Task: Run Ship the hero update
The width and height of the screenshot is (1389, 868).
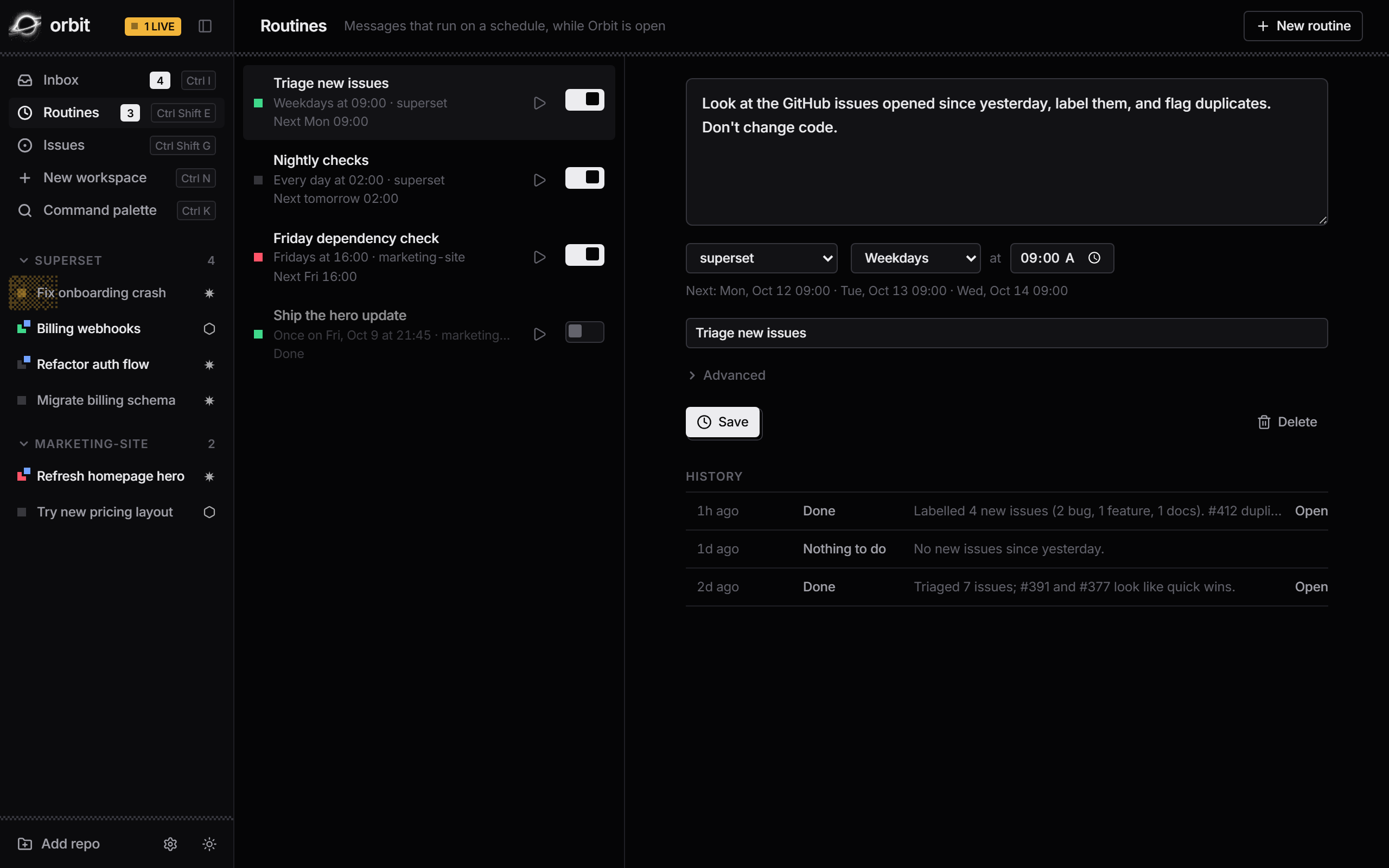Action: click(539, 334)
